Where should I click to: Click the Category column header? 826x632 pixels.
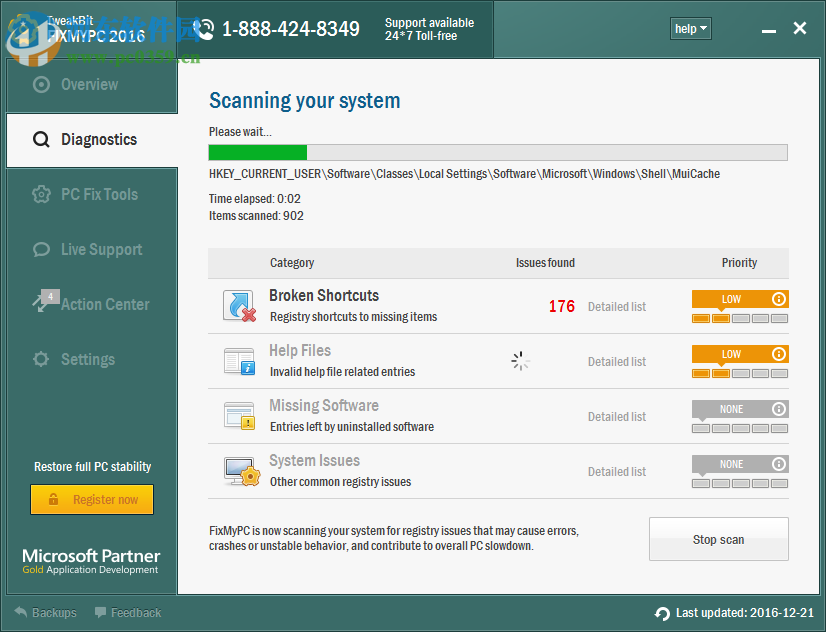(x=292, y=263)
